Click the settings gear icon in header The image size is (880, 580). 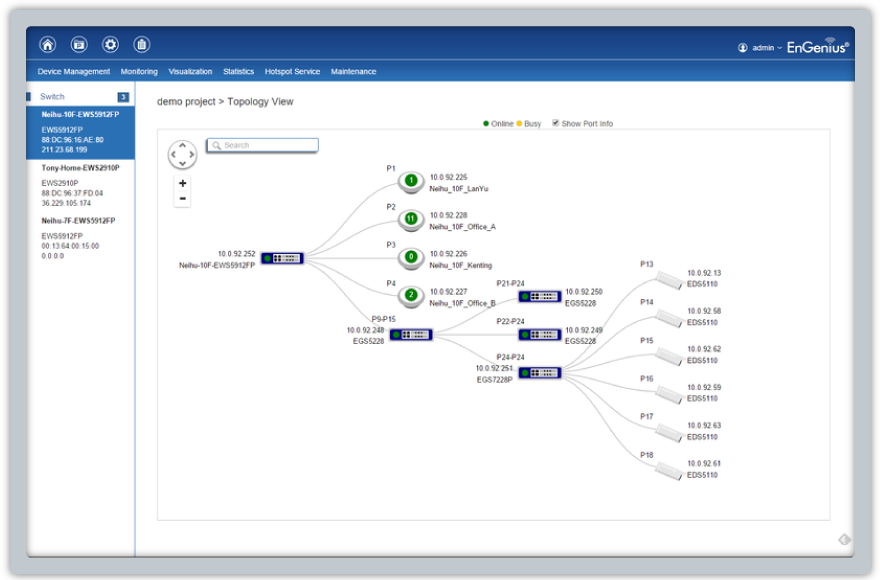(x=111, y=44)
